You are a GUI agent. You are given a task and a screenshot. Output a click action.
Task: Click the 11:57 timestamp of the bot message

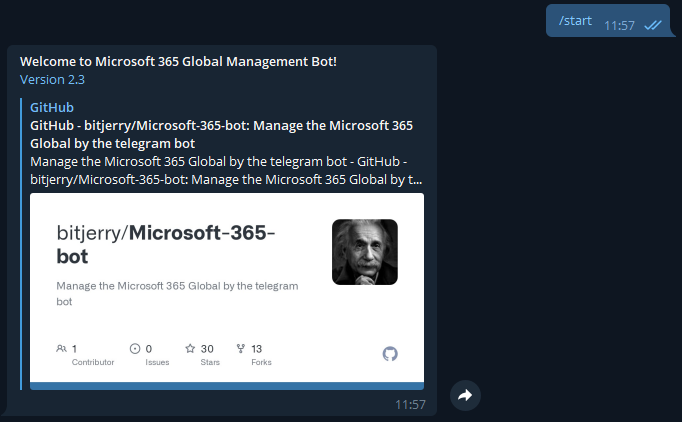pos(410,405)
